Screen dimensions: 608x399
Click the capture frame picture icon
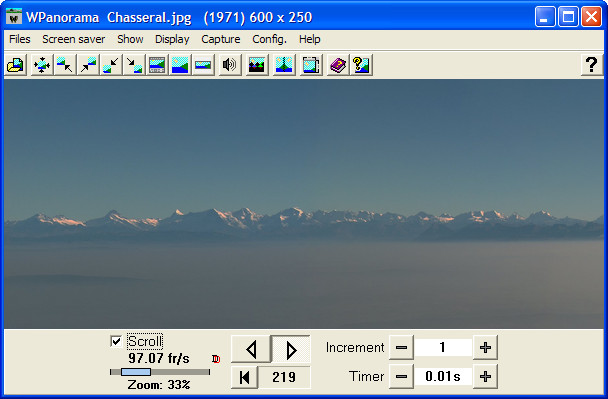[x=311, y=65]
